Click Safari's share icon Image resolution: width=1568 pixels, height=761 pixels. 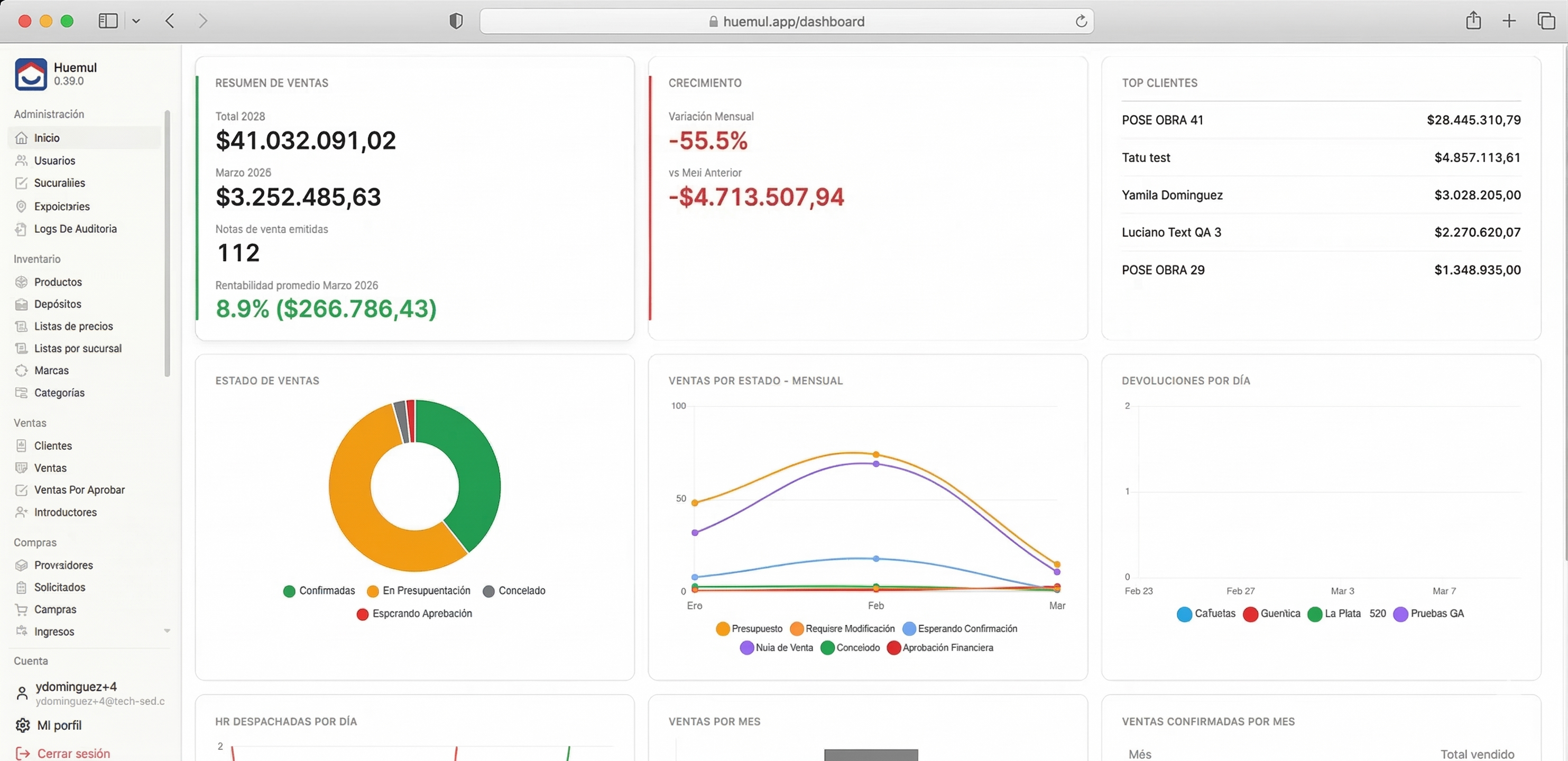coord(1473,21)
